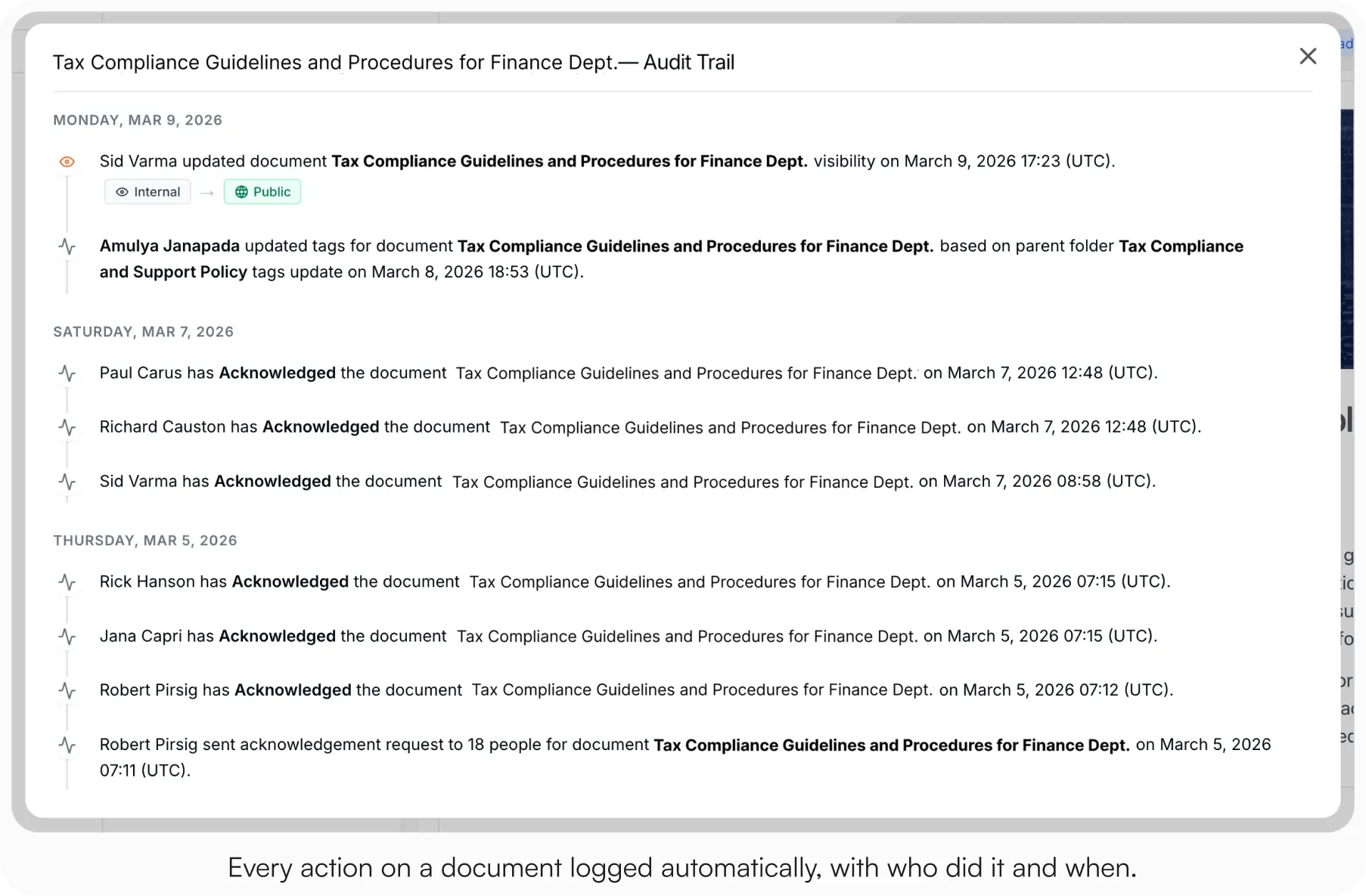Click the green Public visibility badge
1366x896 pixels.
pos(262,192)
